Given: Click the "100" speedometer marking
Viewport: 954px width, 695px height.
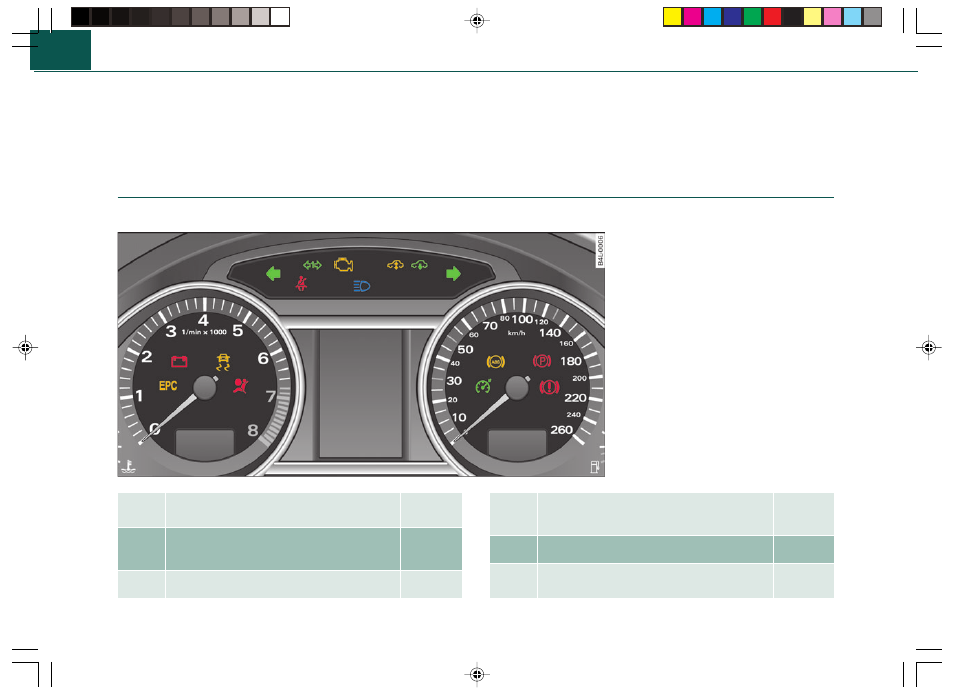Looking at the screenshot, I should click(522, 320).
